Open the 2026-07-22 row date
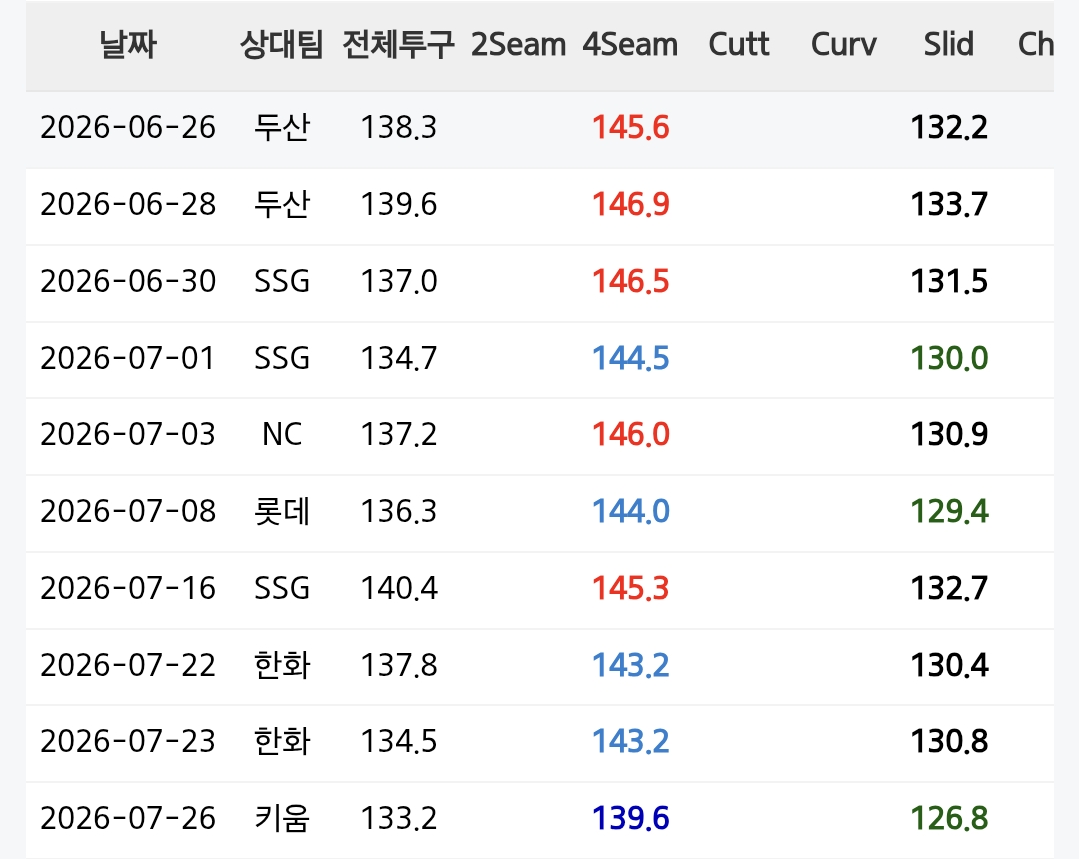Image resolution: width=1079 pixels, height=859 pixels. 128,666
